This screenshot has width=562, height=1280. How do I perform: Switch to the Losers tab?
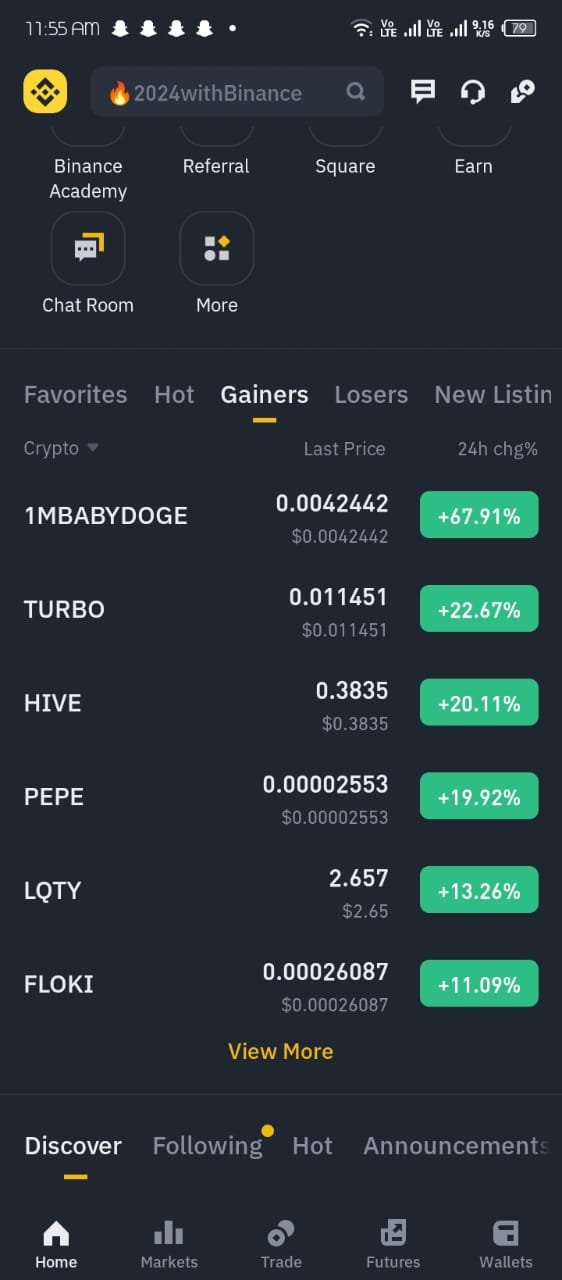click(371, 395)
